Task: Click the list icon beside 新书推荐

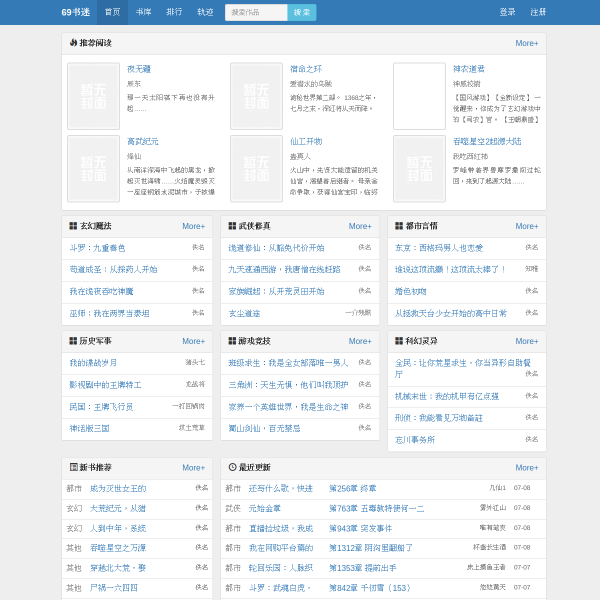Action: click(x=73, y=467)
